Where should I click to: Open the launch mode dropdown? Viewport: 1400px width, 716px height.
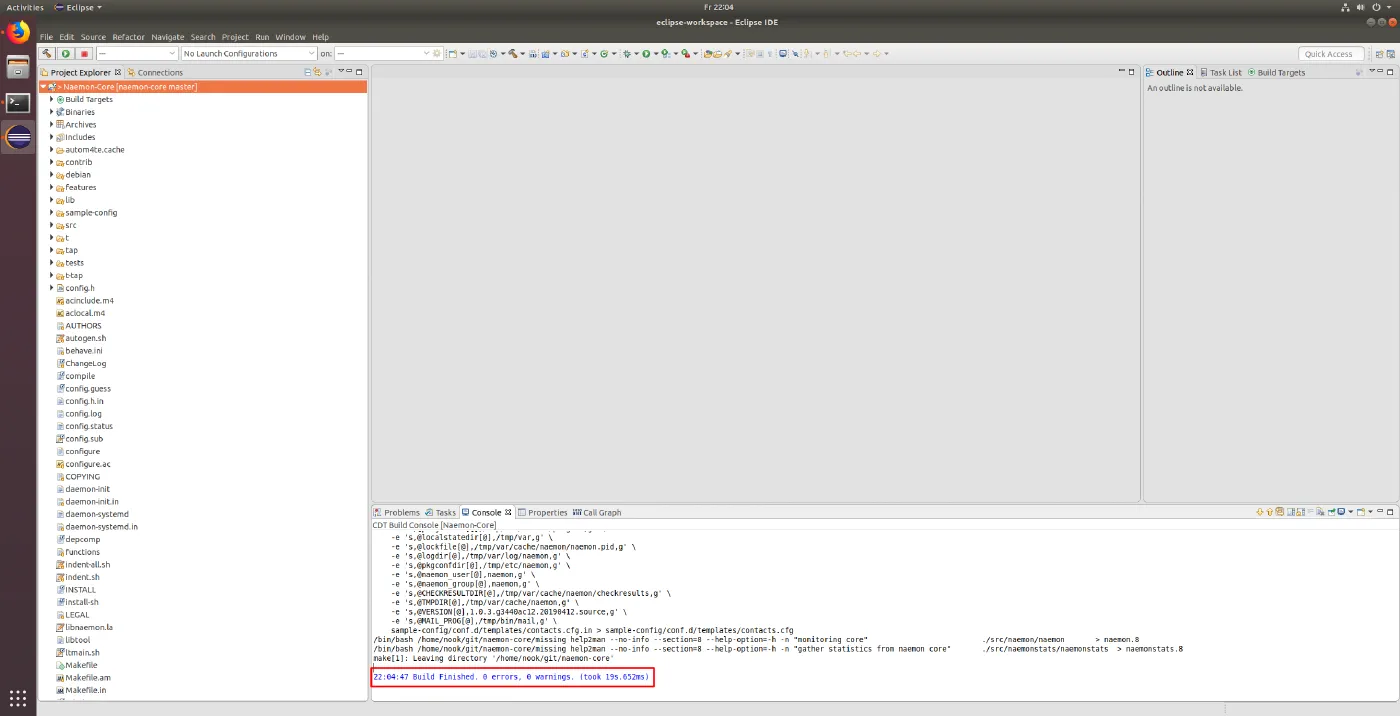(x=137, y=54)
